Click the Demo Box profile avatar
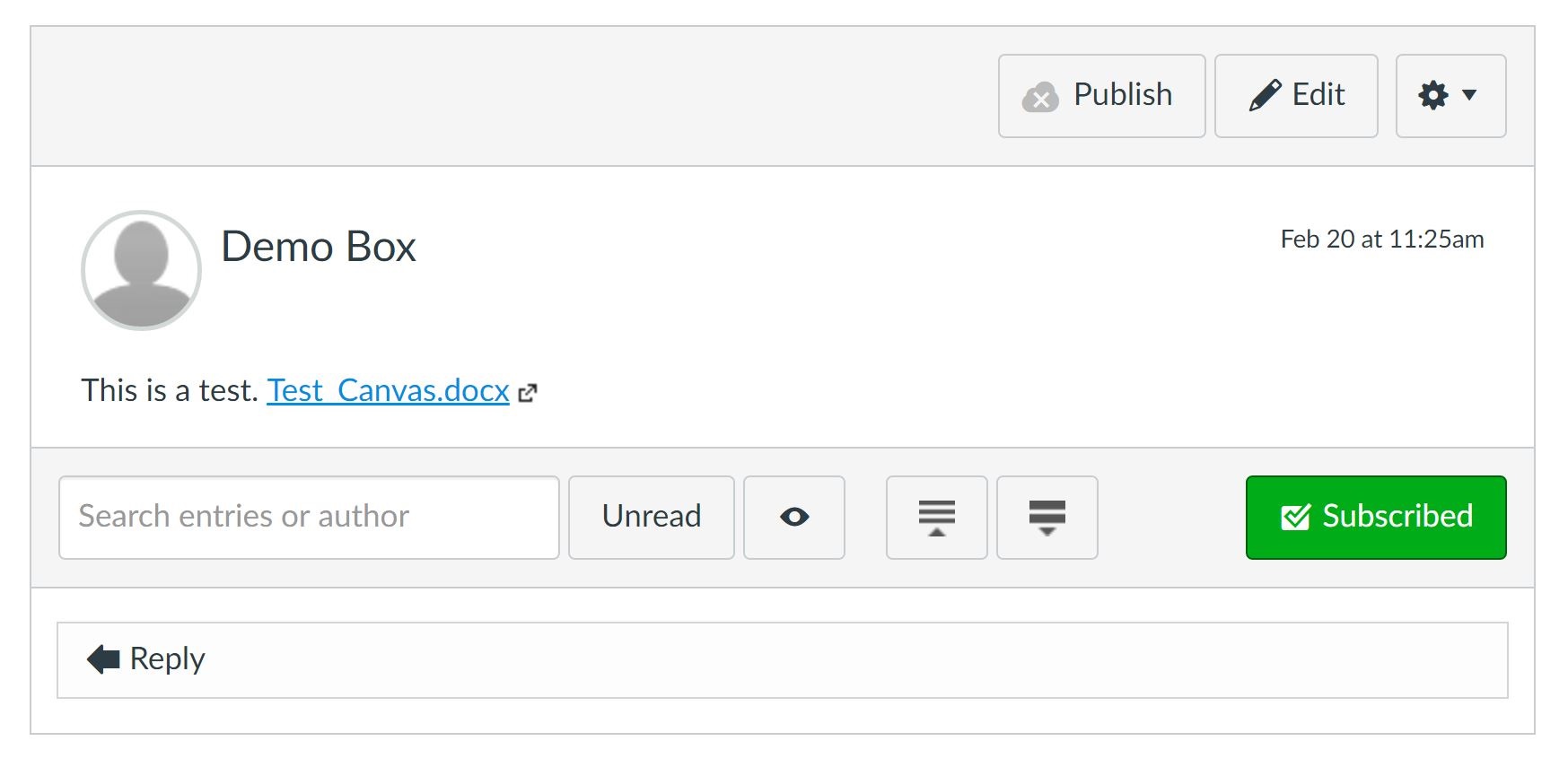 [141, 268]
